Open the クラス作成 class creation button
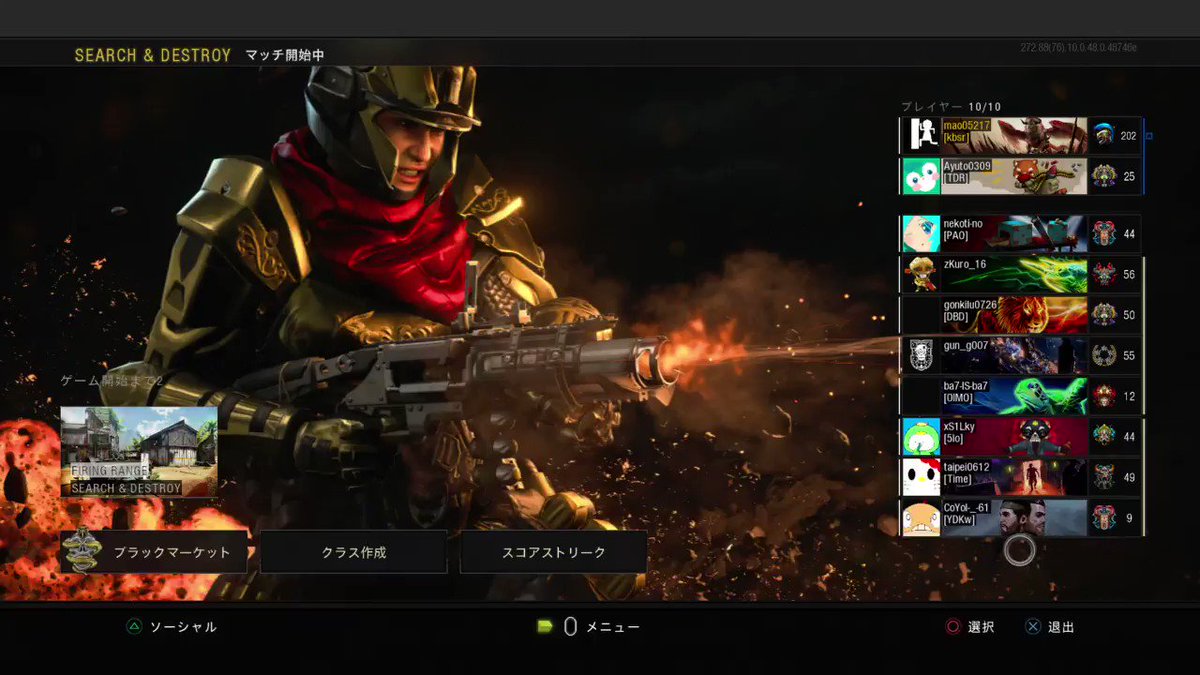This screenshot has height=675, width=1200. [353, 552]
